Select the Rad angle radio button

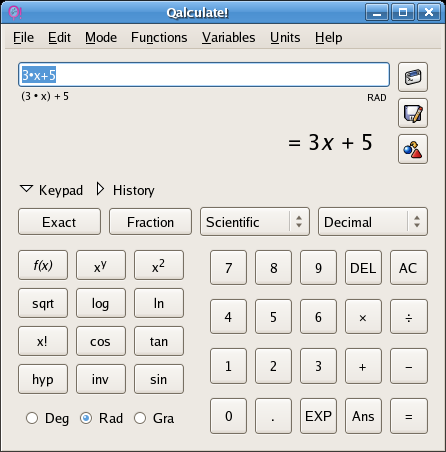click(x=86, y=418)
